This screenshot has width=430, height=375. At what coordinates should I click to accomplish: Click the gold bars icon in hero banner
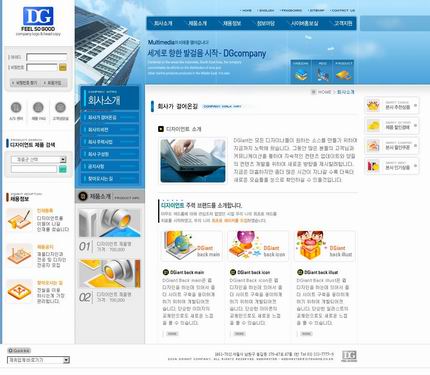pyautogui.click(x=343, y=75)
